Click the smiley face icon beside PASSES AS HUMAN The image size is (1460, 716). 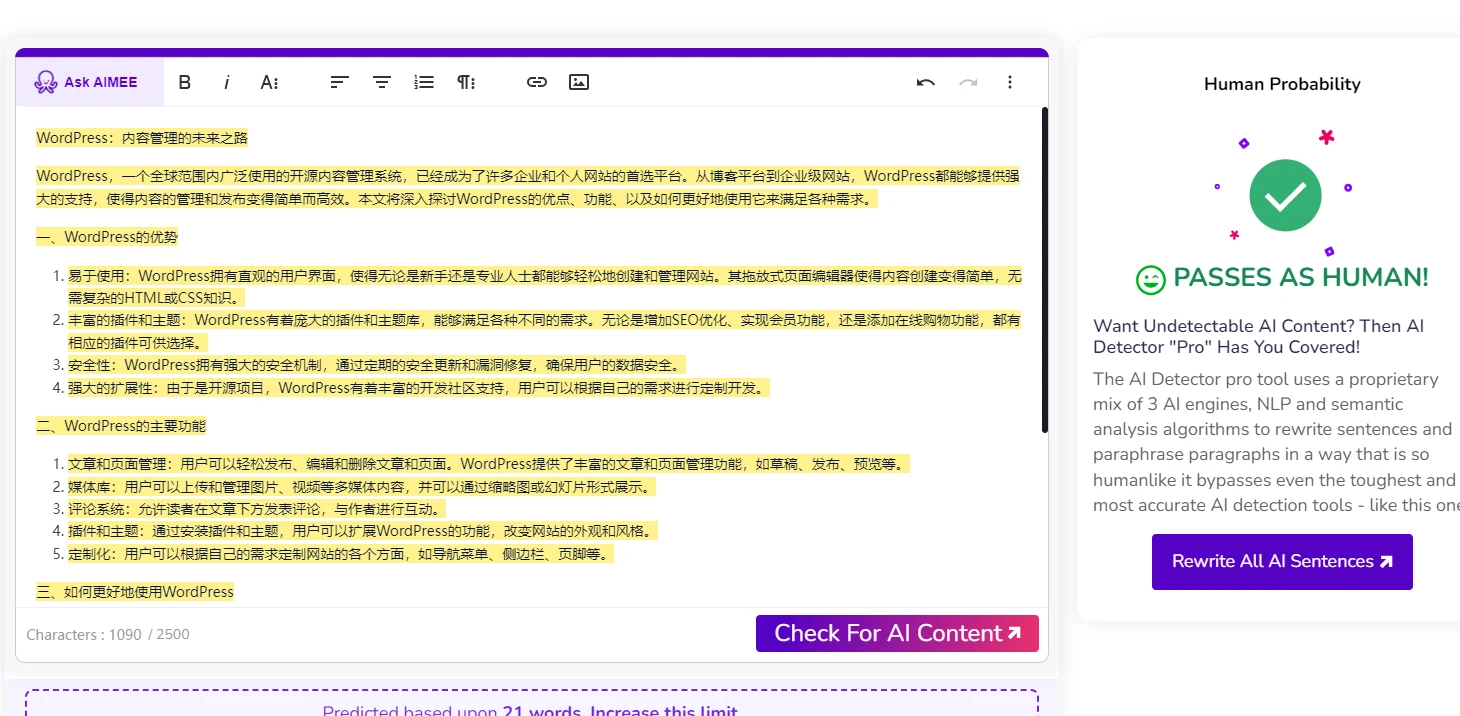point(1151,279)
